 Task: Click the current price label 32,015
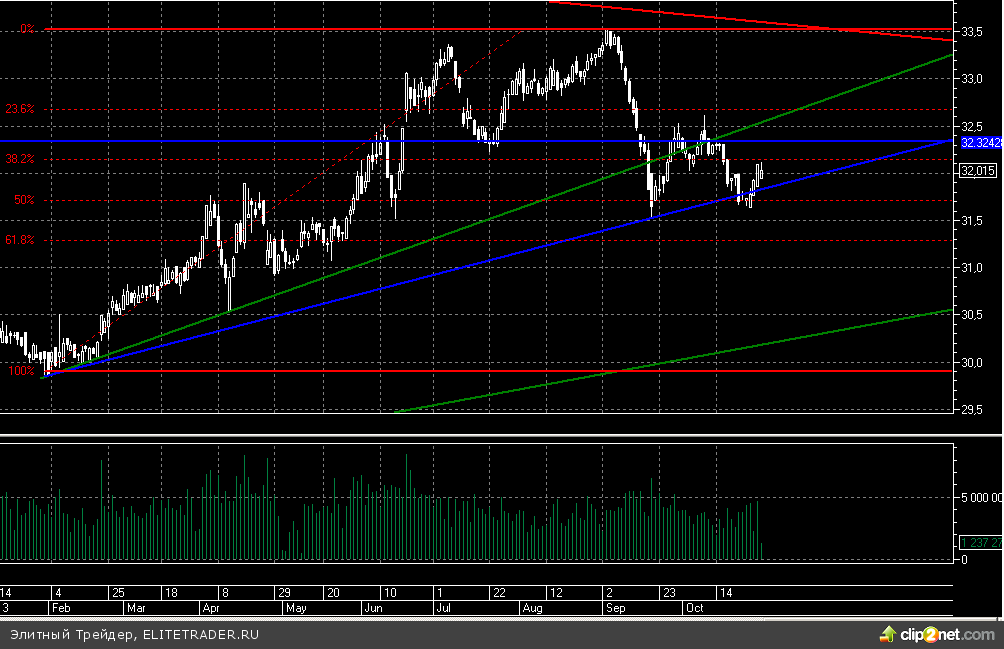point(977,172)
